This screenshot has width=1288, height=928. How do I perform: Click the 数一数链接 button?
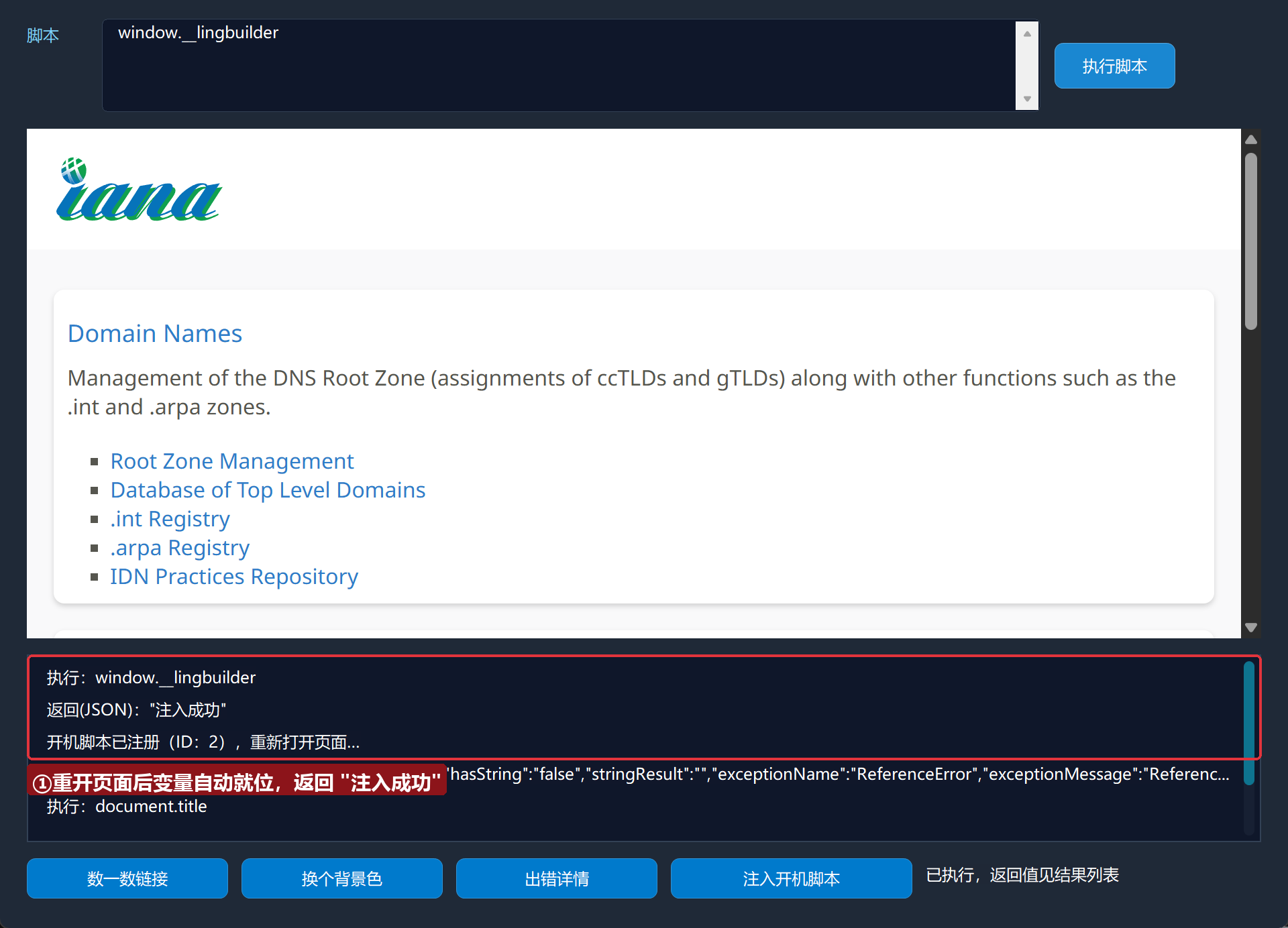coord(127,878)
